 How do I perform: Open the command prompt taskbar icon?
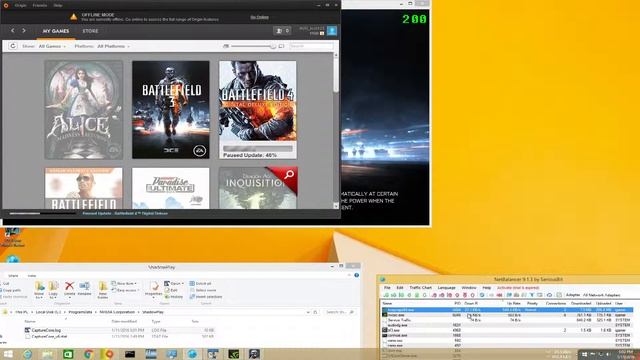click(x=130, y=354)
